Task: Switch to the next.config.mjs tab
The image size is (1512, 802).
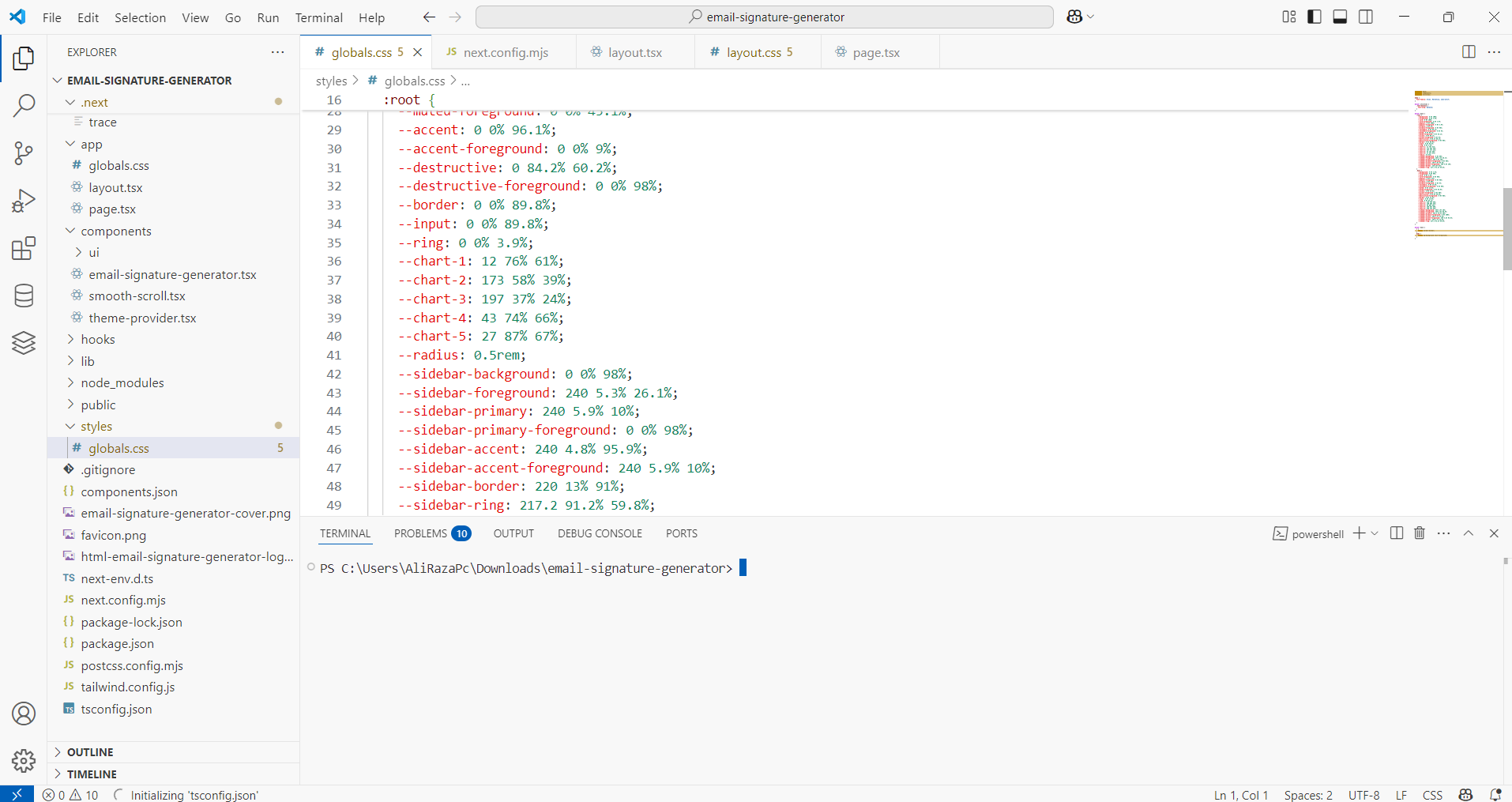Action: [x=506, y=52]
